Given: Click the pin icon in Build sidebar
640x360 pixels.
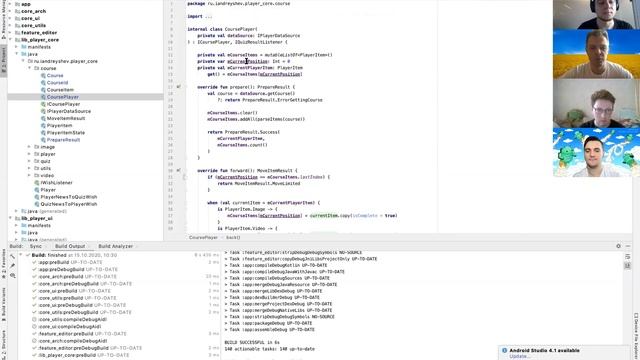Looking at the screenshot, I should pos(12,266).
